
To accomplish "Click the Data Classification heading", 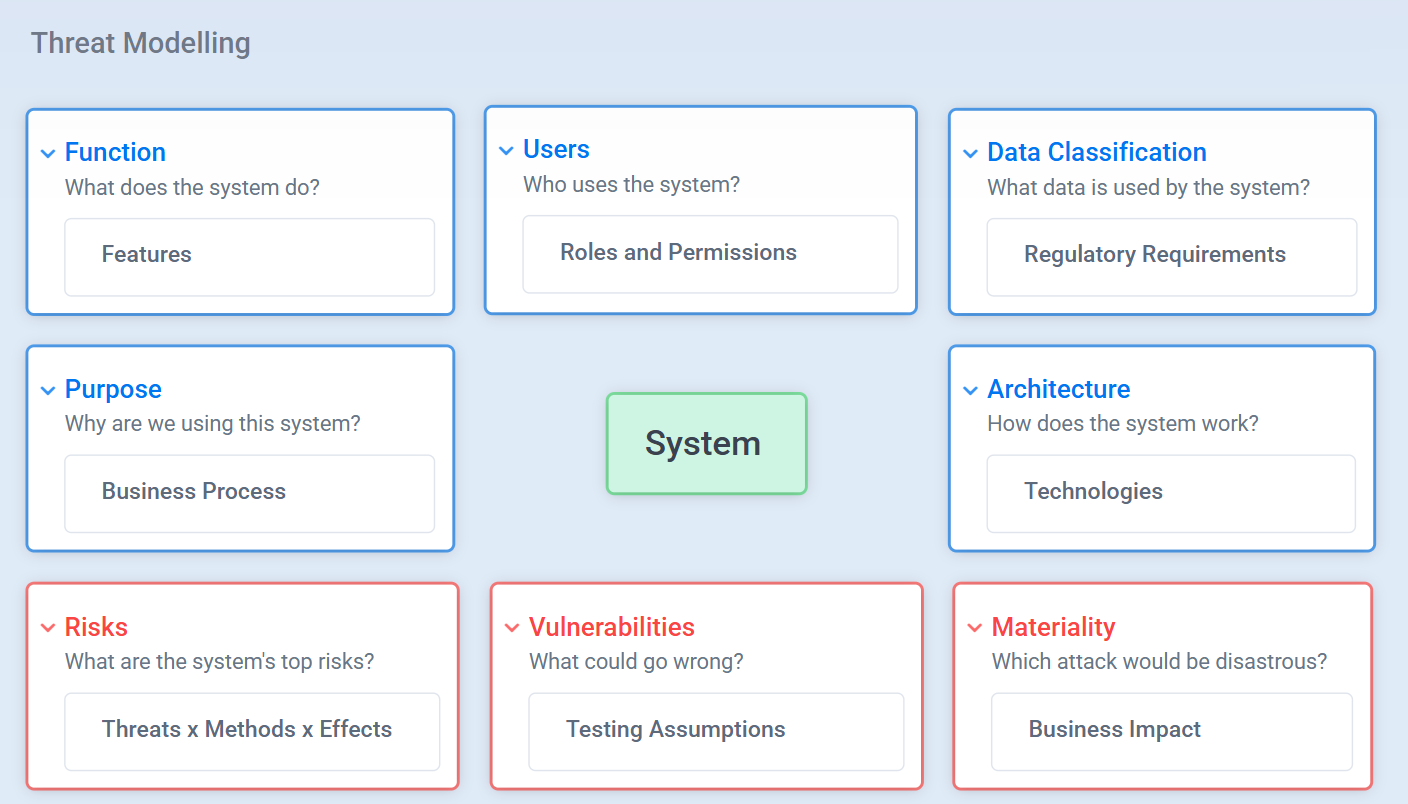I will (x=1096, y=152).
